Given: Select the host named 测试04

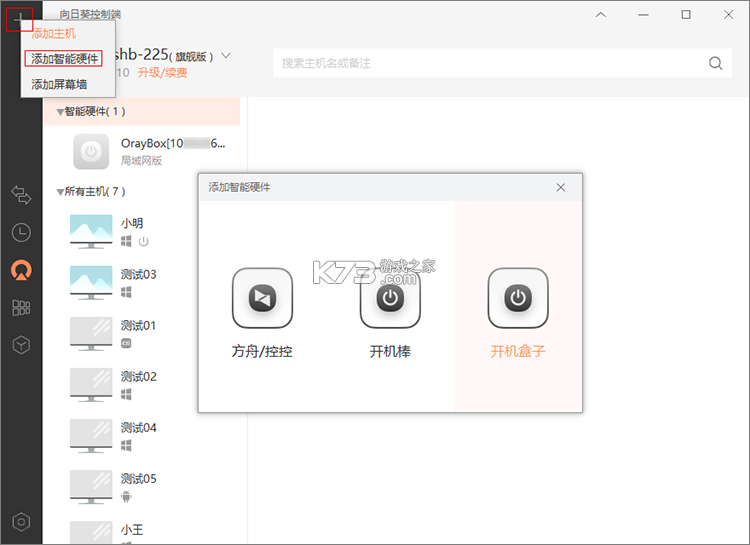Looking at the screenshot, I should click(x=139, y=428).
